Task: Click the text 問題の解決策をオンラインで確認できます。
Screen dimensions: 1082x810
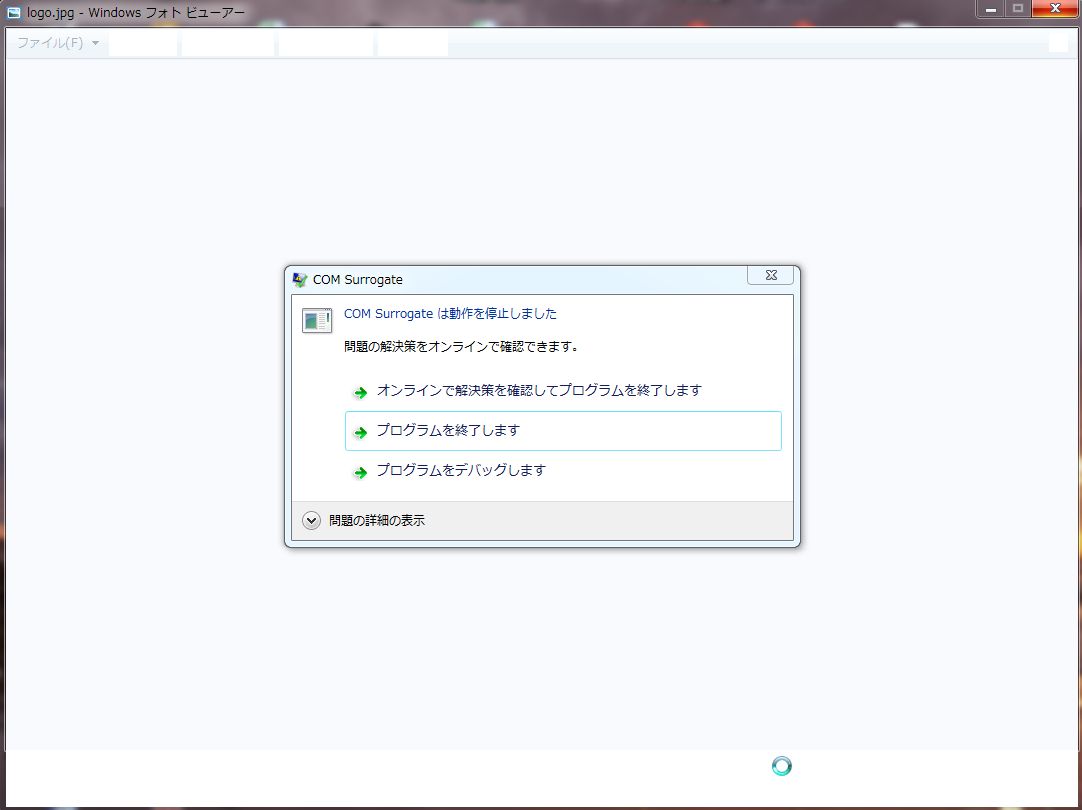Action: point(461,346)
